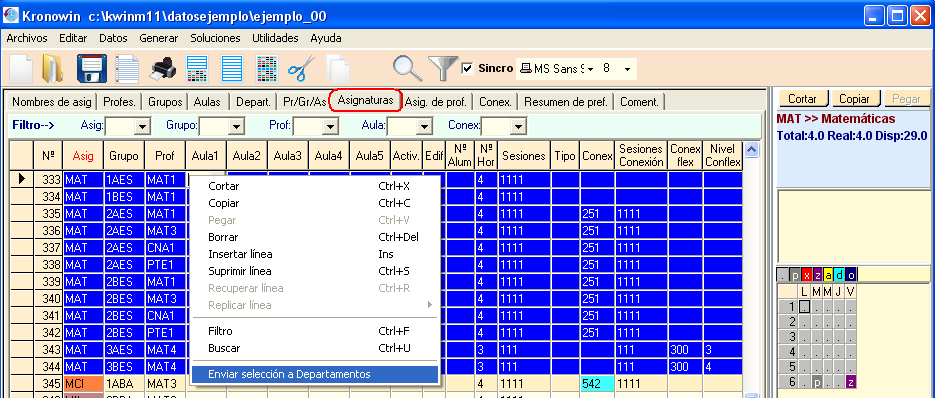Expand the Conex filter combo box
The height and width of the screenshot is (398, 935).
pyautogui.click(x=519, y=126)
